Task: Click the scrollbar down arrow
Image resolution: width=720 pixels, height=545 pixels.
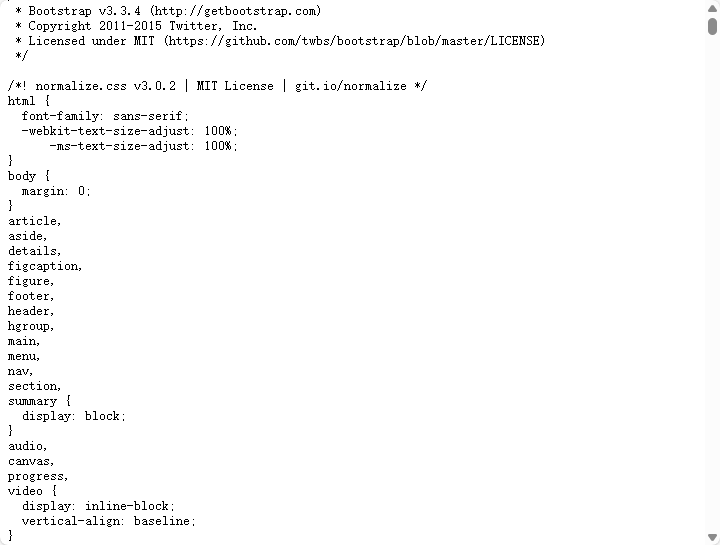Action: (x=712, y=537)
